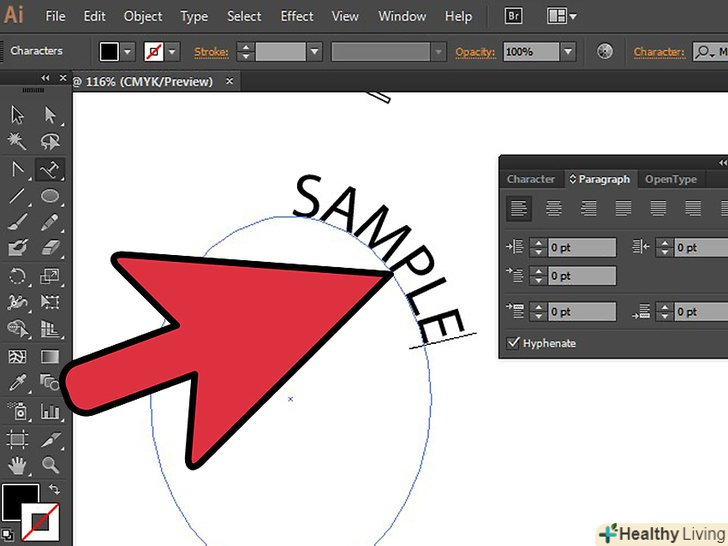This screenshot has height=546, width=728.
Task: Pick the Eyedropper tool
Action: click(17, 383)
